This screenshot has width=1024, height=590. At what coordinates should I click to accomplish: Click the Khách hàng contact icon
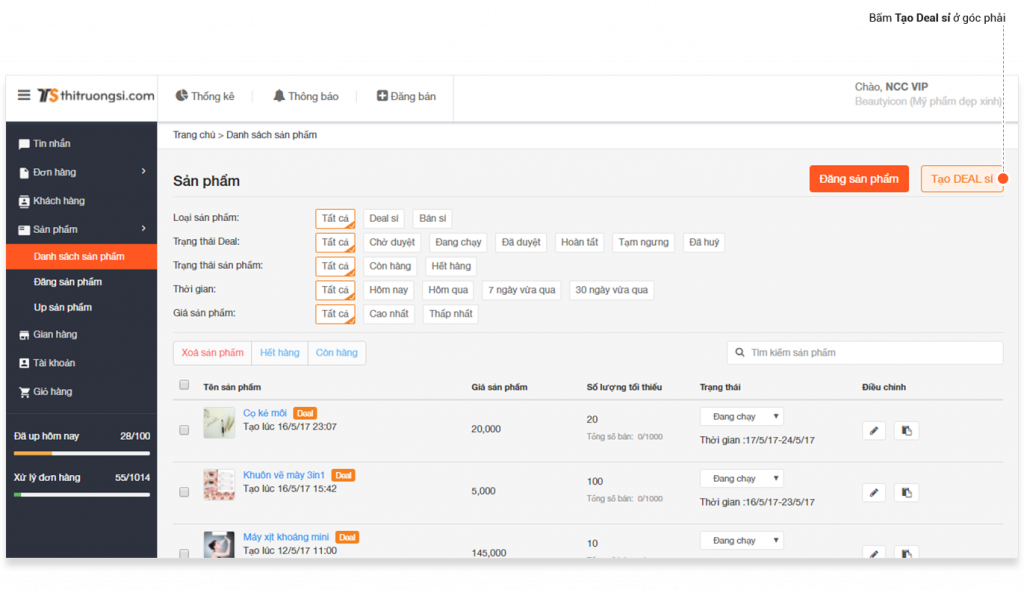[24, 201]
